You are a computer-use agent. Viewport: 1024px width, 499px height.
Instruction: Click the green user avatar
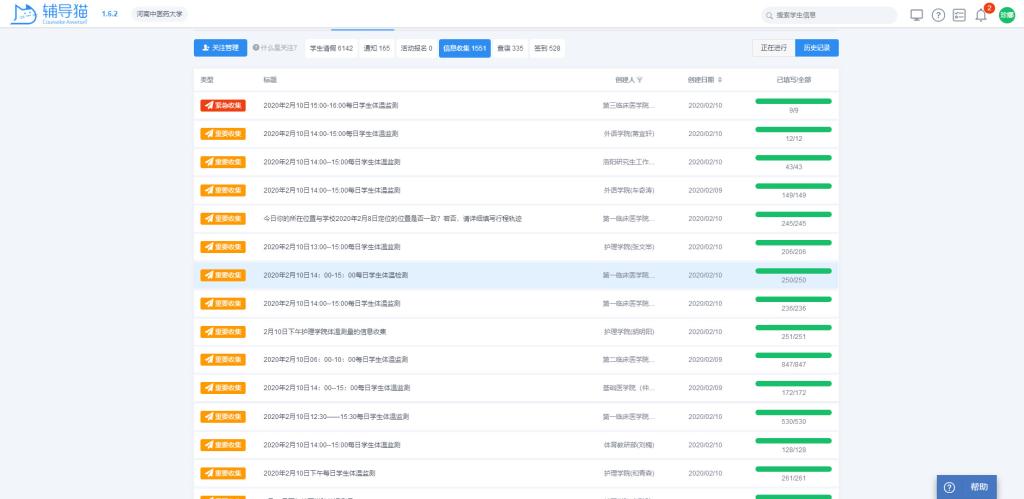(1006, 15)
